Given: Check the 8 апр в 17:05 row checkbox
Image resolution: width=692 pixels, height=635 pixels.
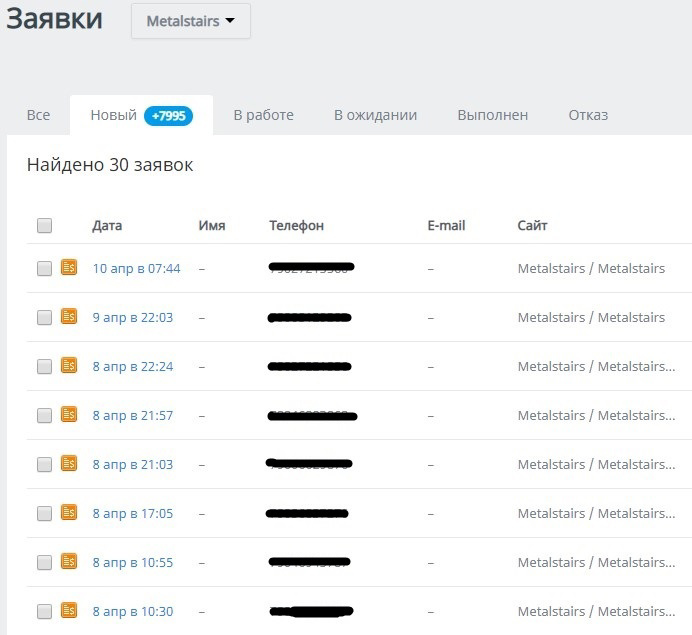Looking at the screenshot, I should click(45, 513).
